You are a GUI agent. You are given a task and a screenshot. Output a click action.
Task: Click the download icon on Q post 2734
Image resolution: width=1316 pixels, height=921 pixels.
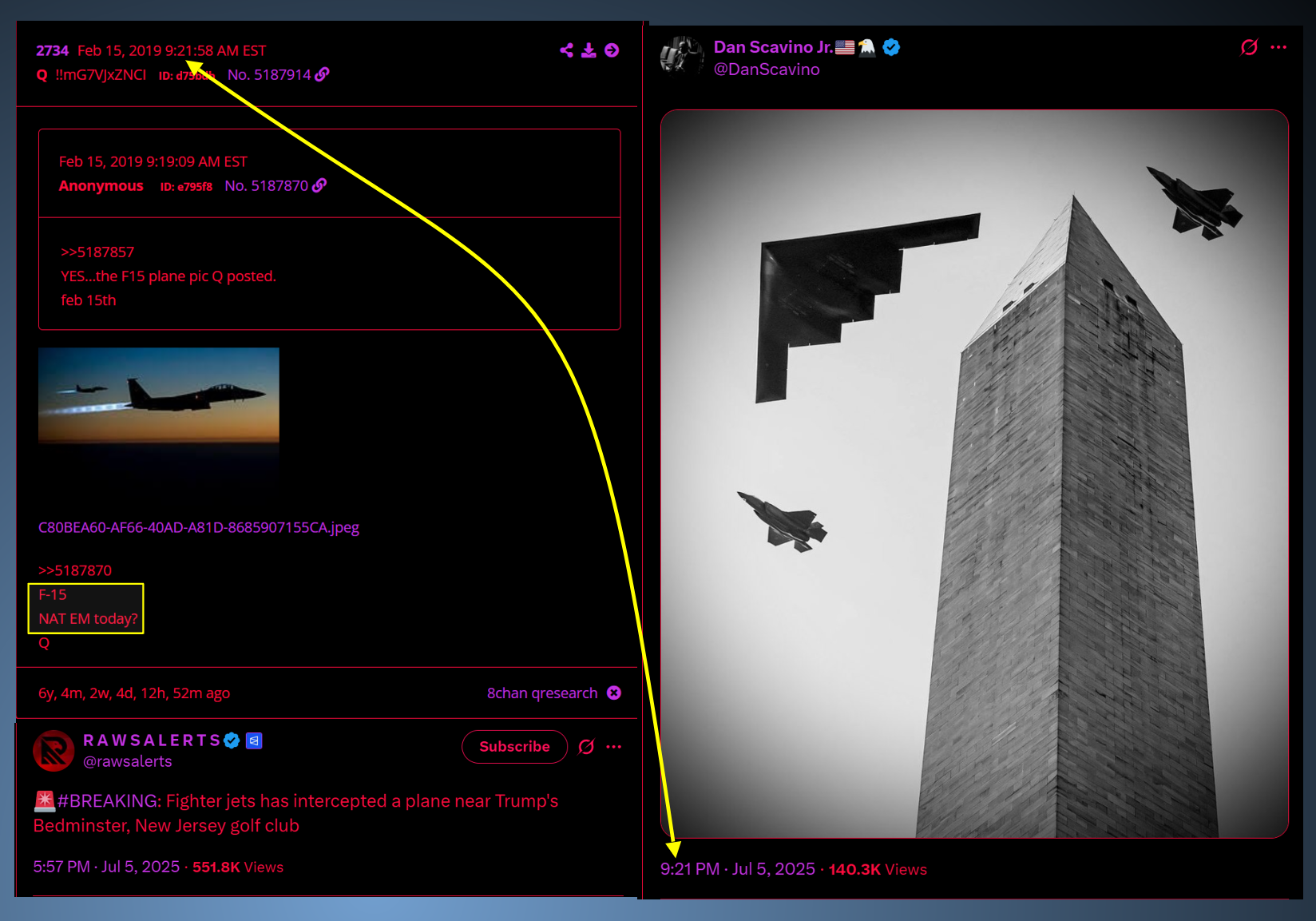(x=589, y=50)
